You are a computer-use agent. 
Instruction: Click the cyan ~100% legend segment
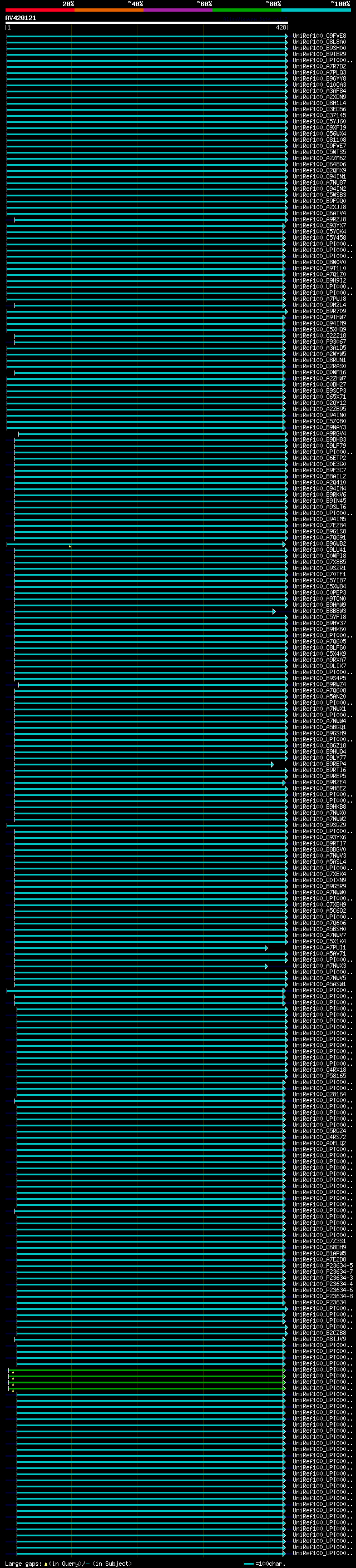316,10
